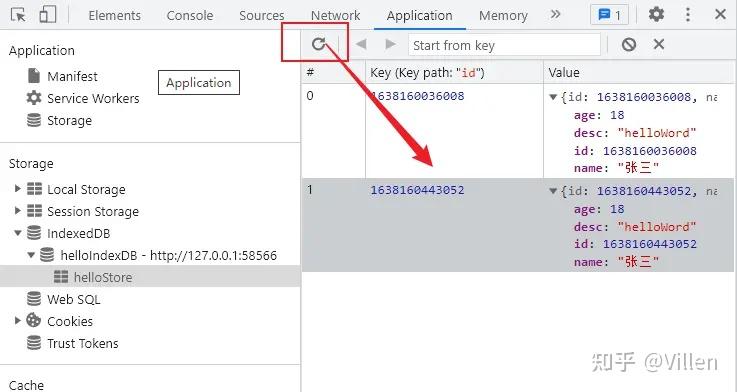
Task: Go to previous page arrow
Action: [361, 44]
